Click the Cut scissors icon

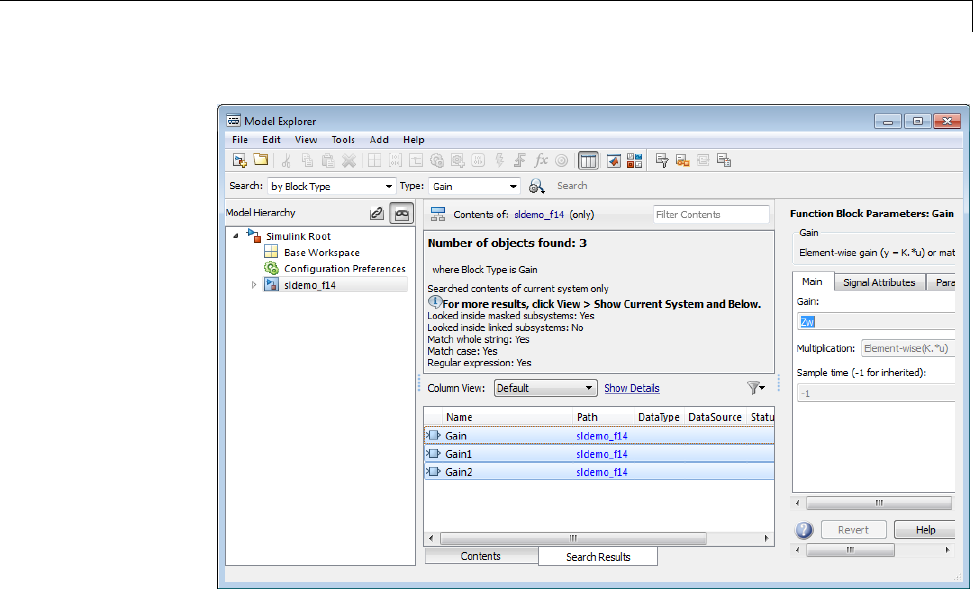286,161
